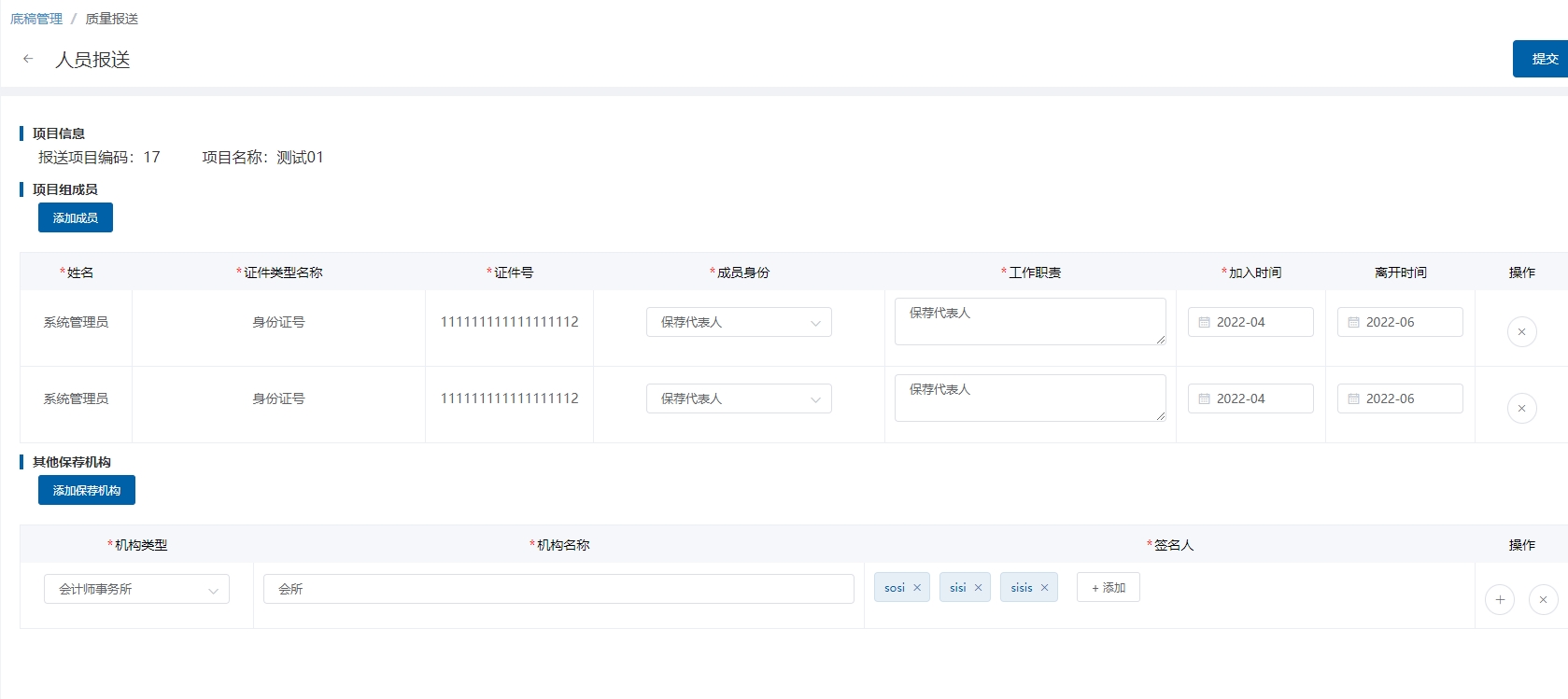The height and width of the screenshot is (699, 1568).
Task: Click the + 添加 signer button
Action: coord(1109,587)
